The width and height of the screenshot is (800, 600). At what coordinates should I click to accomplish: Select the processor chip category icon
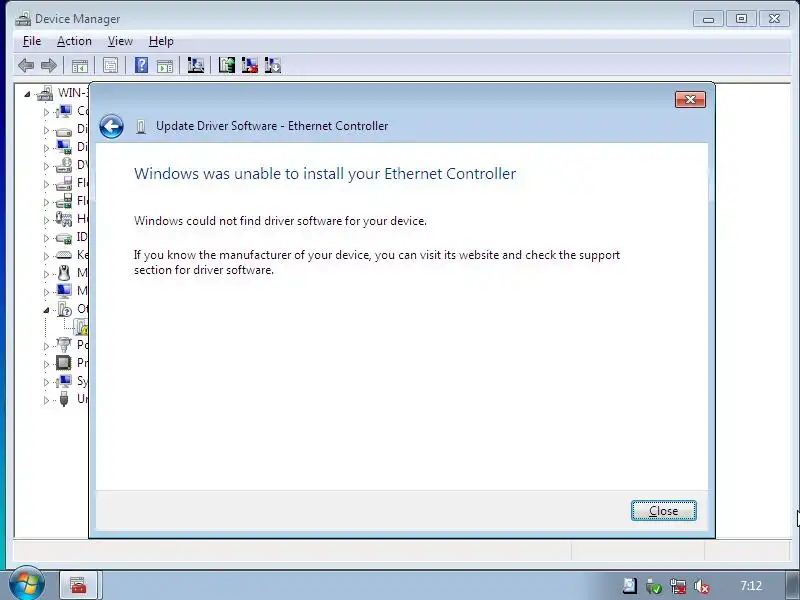pyautogui.click(x=64, y=363)
